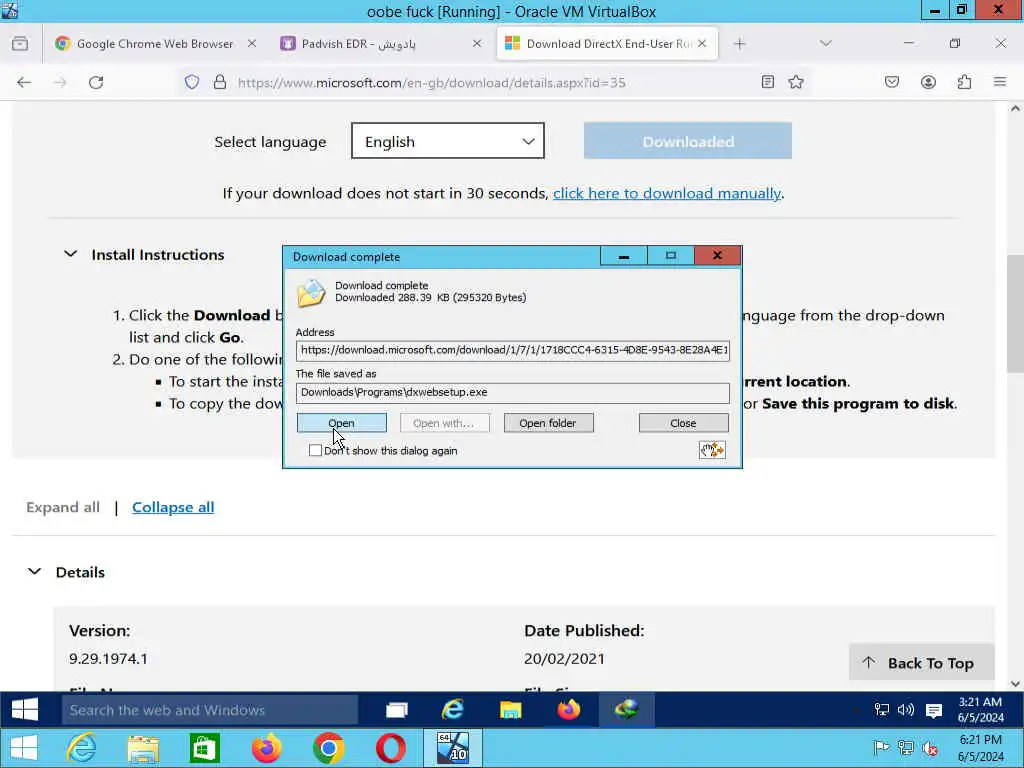1024x768 pixels.
Task: Open the list all tabs chevron
Action: point(825,44)
